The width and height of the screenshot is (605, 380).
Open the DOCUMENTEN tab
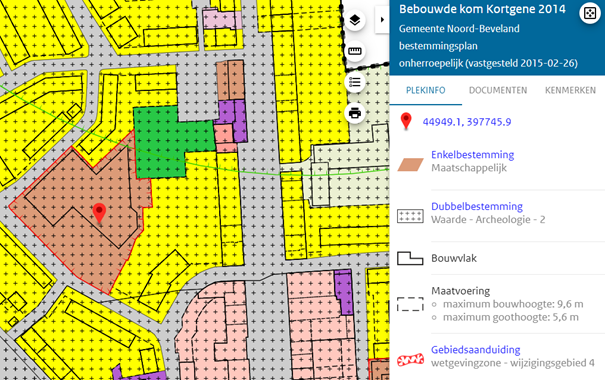coord(498,90)
